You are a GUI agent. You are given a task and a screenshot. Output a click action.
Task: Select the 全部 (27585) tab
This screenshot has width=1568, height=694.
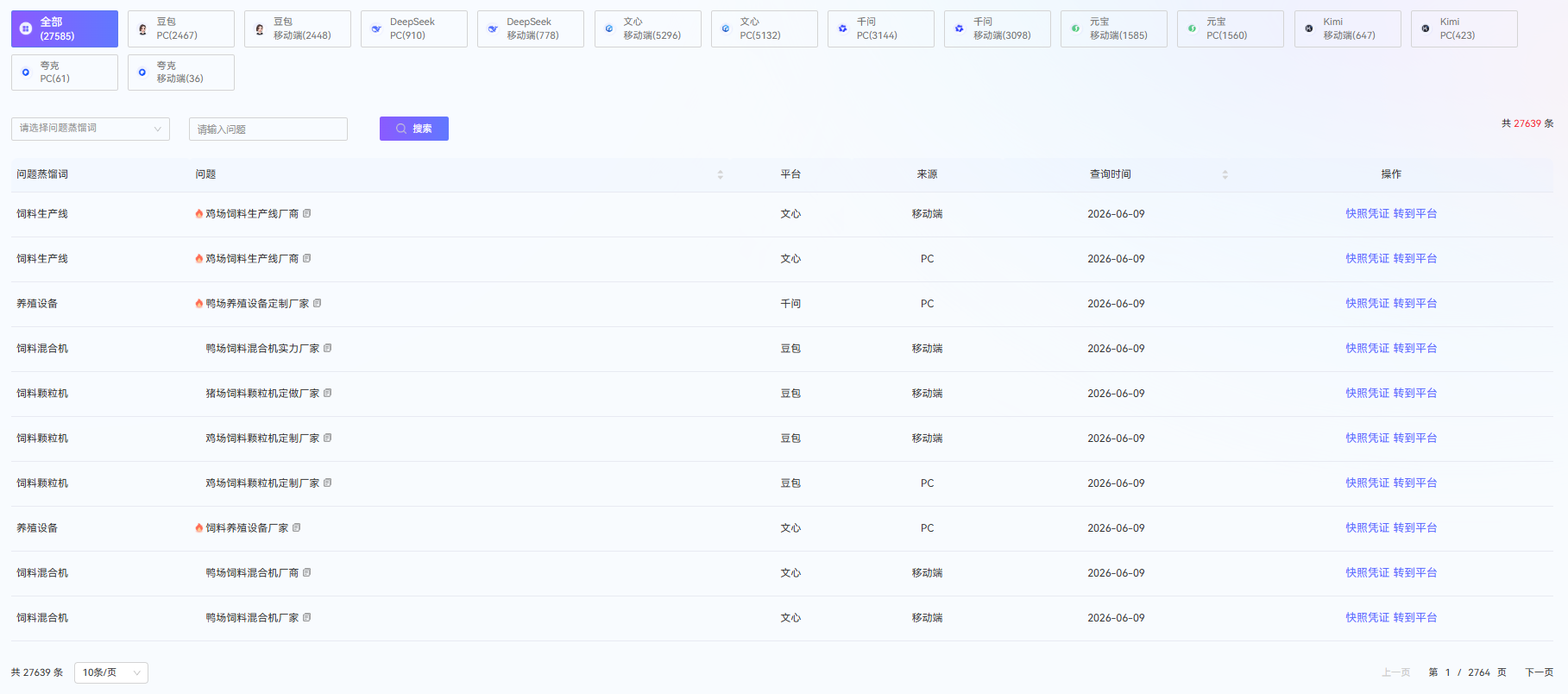65,28
